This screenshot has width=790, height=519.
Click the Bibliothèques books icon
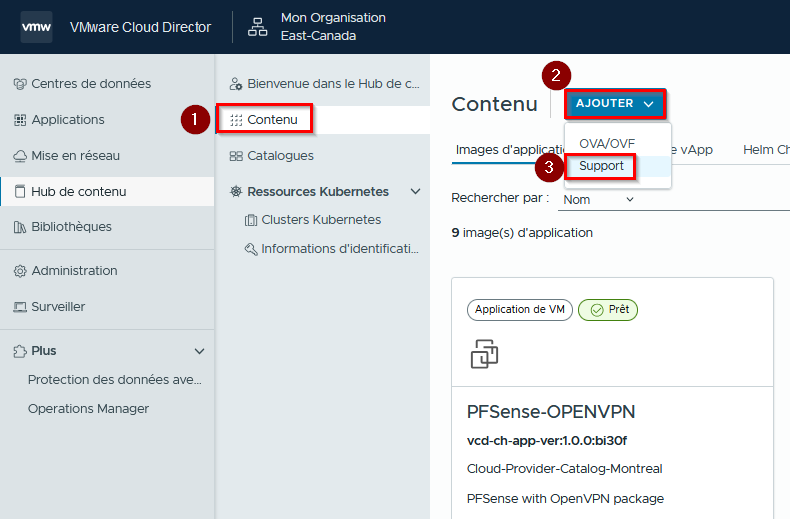(20, 227)
